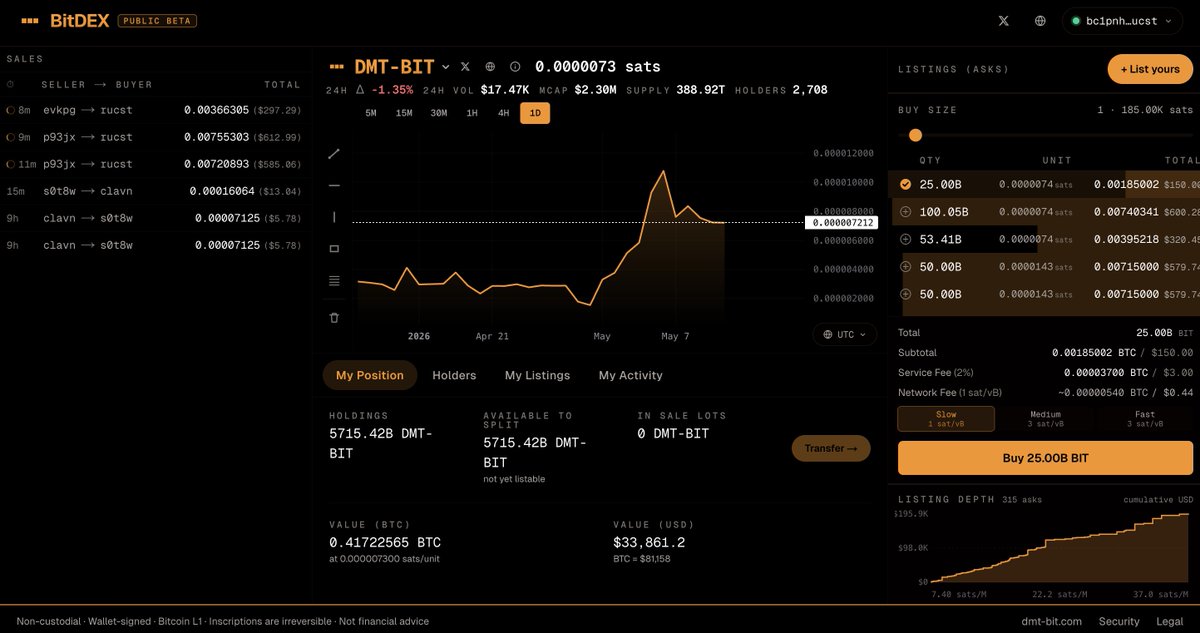
Task: Click sale total 0.00755303
Action: pyautogui.click(x=217, y=137)
